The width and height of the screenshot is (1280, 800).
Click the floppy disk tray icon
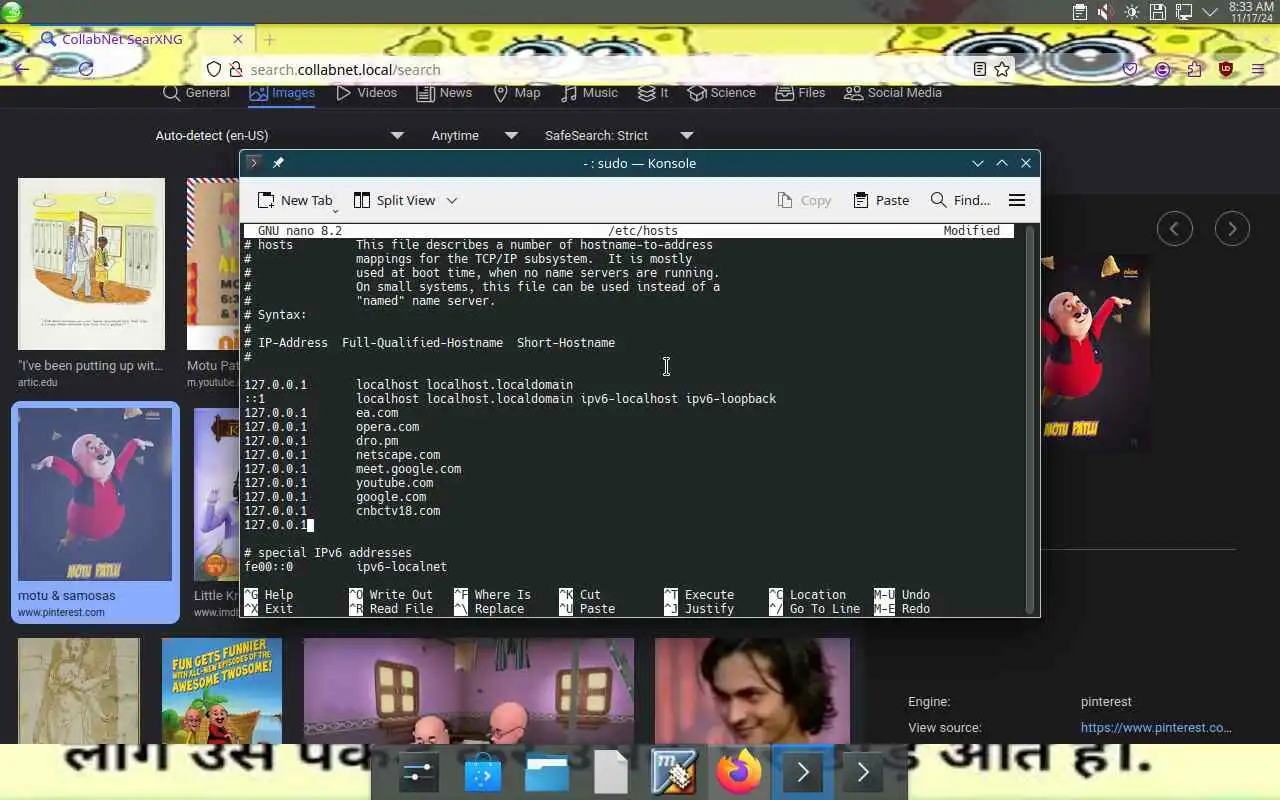pyautogui.click(x=1158, y=12)
